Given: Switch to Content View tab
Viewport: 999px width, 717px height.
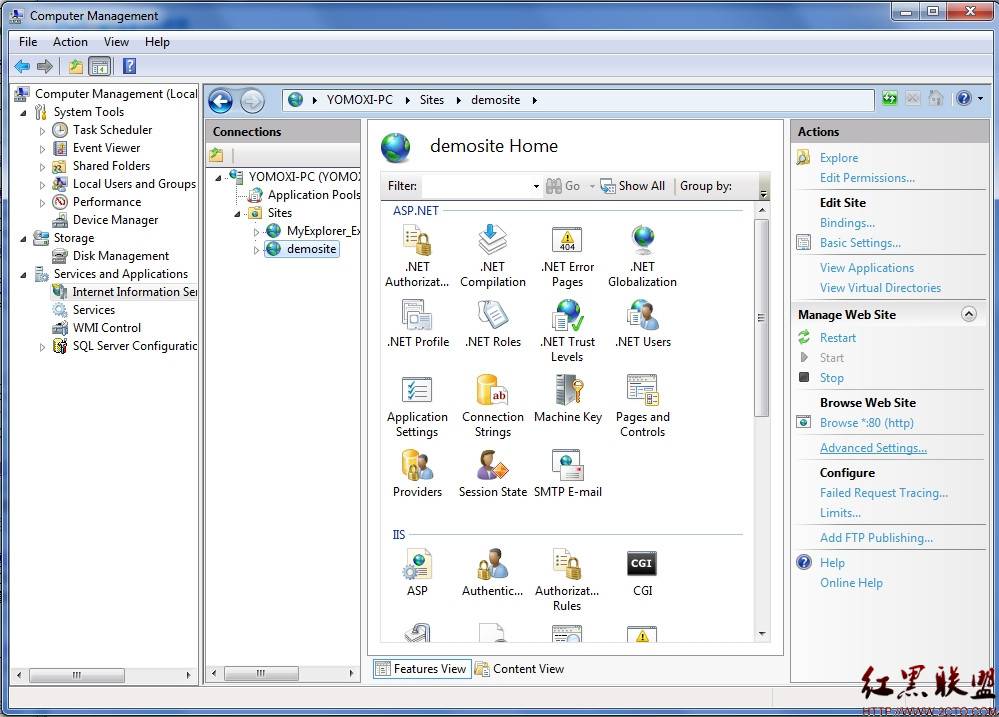Looking at the screenshot, I should pos(519,669).
